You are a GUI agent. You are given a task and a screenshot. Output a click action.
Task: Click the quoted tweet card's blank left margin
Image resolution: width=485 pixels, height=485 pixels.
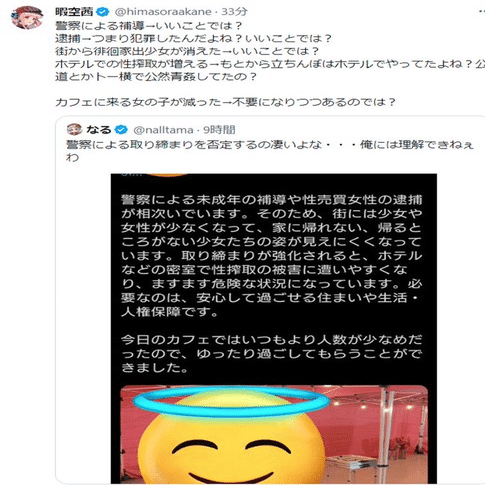(x=83, y=317)
